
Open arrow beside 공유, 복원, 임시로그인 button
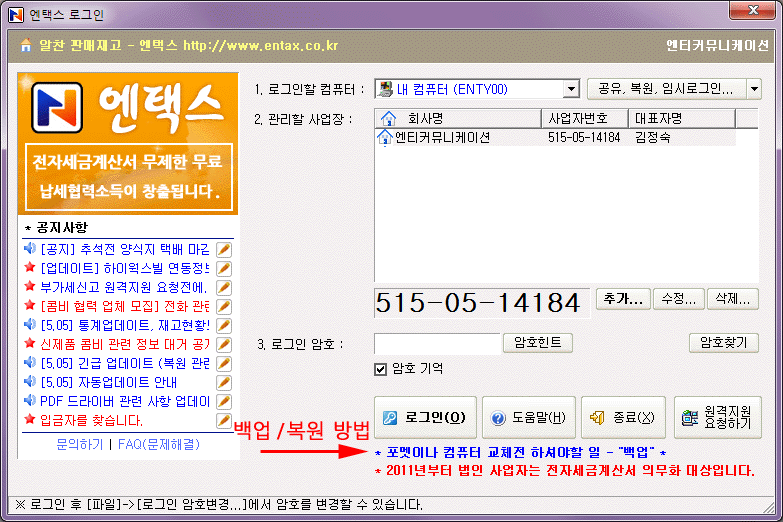[x=754, y=89]
